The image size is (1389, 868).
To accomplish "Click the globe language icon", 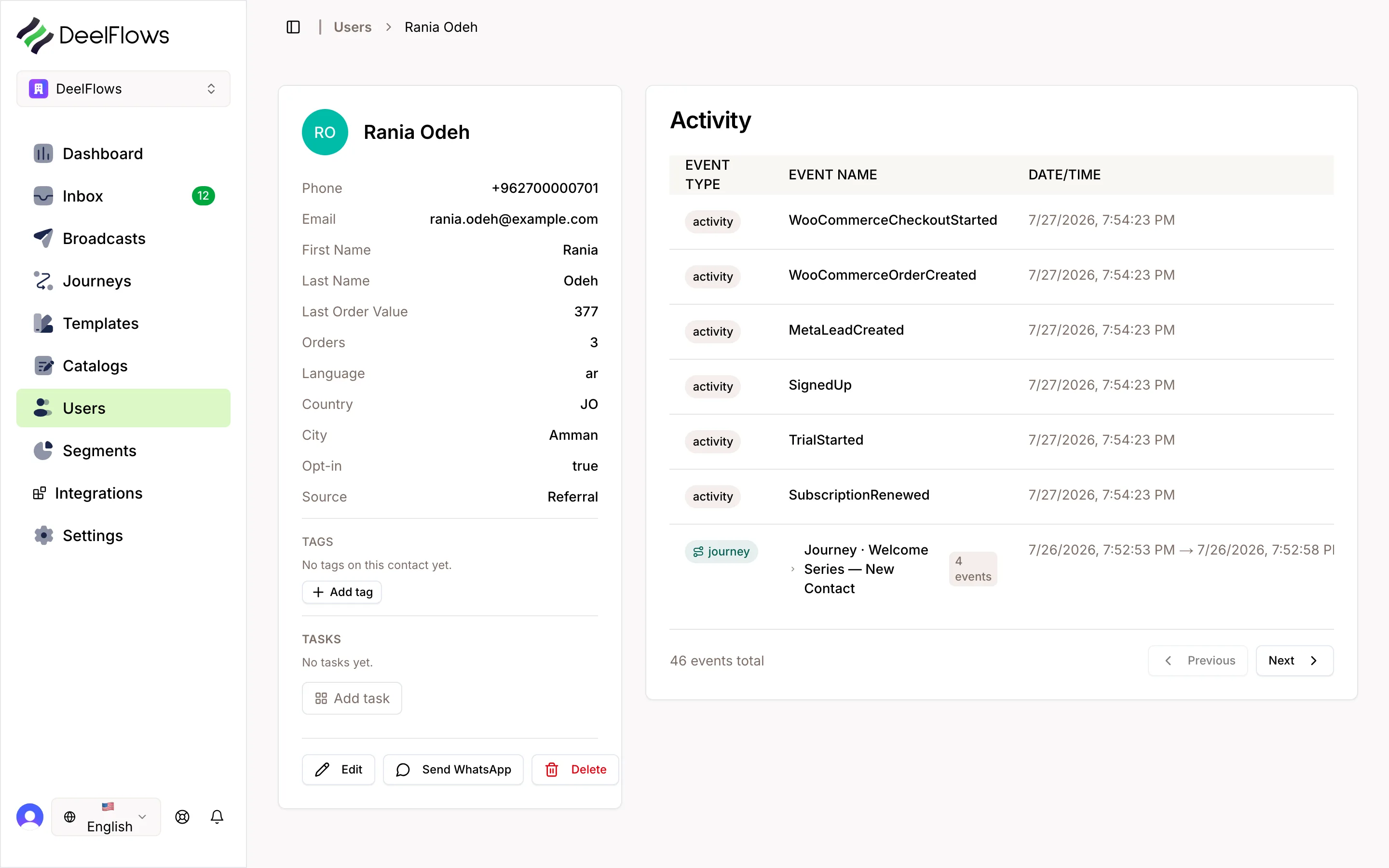I will (x=69, y=817).
